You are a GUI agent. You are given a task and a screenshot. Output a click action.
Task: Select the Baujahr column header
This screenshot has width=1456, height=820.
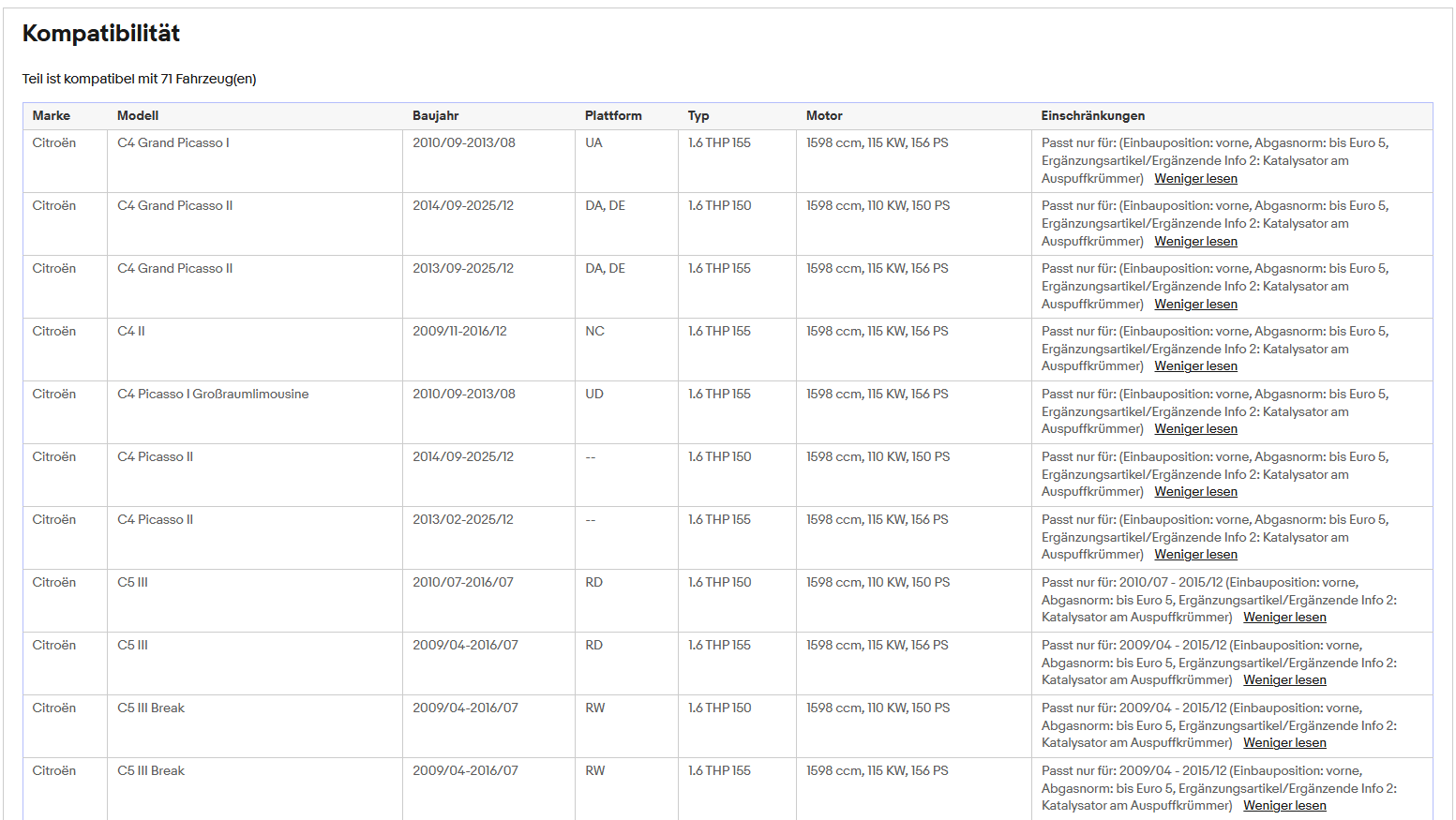pyautogui.click(x=436, y=116)
